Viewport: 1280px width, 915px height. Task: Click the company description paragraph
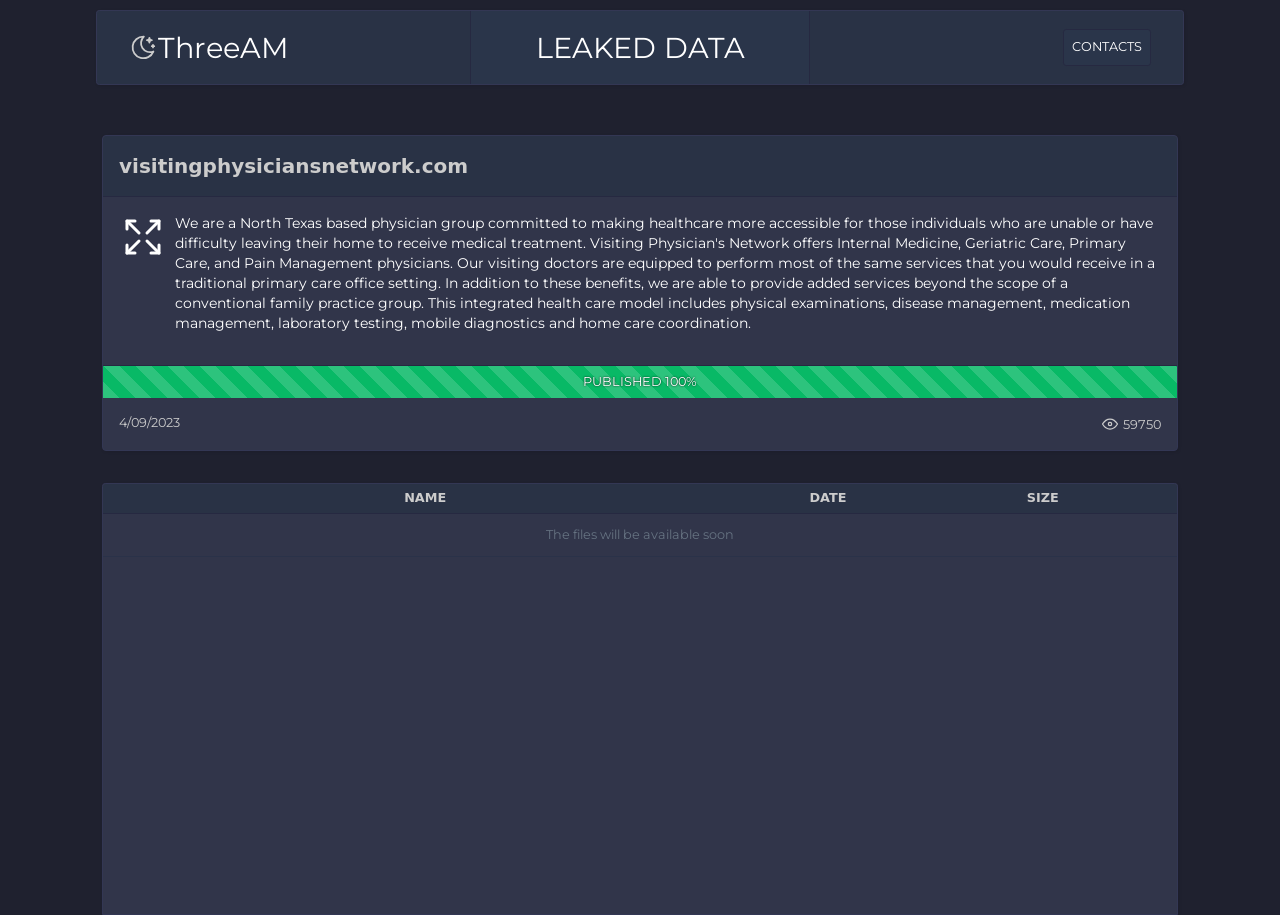pos(665,273)
